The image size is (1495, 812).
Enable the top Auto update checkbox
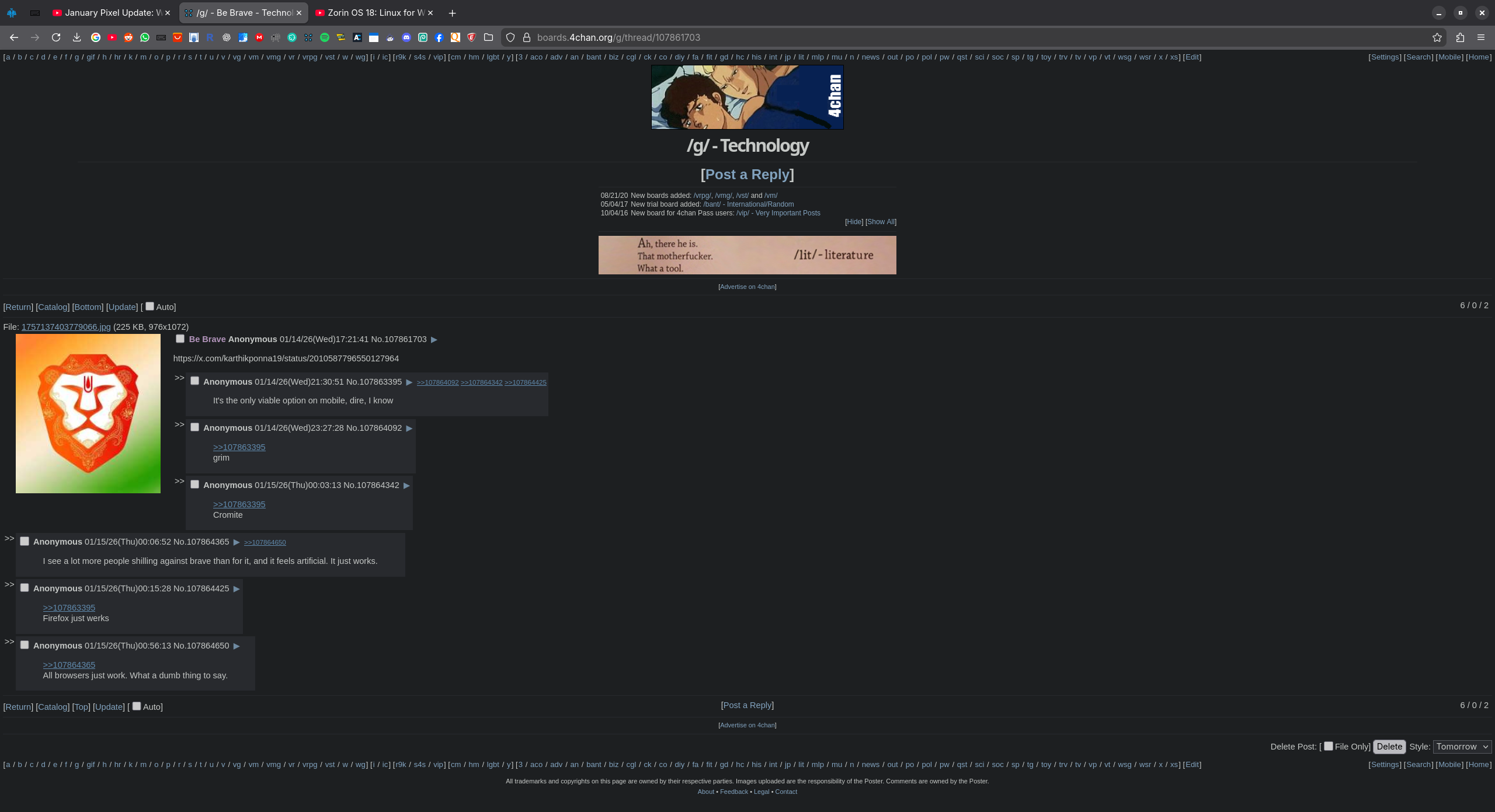[x=149, y=306]
